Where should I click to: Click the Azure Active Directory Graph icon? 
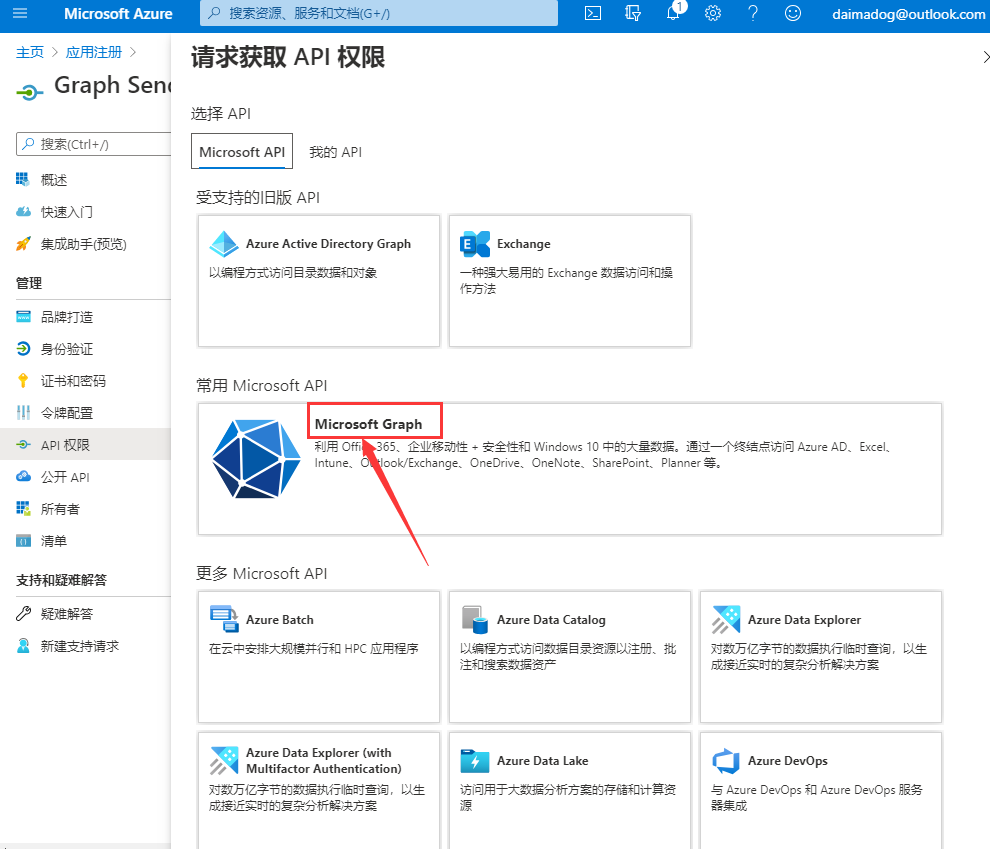[x=224, y=244]
